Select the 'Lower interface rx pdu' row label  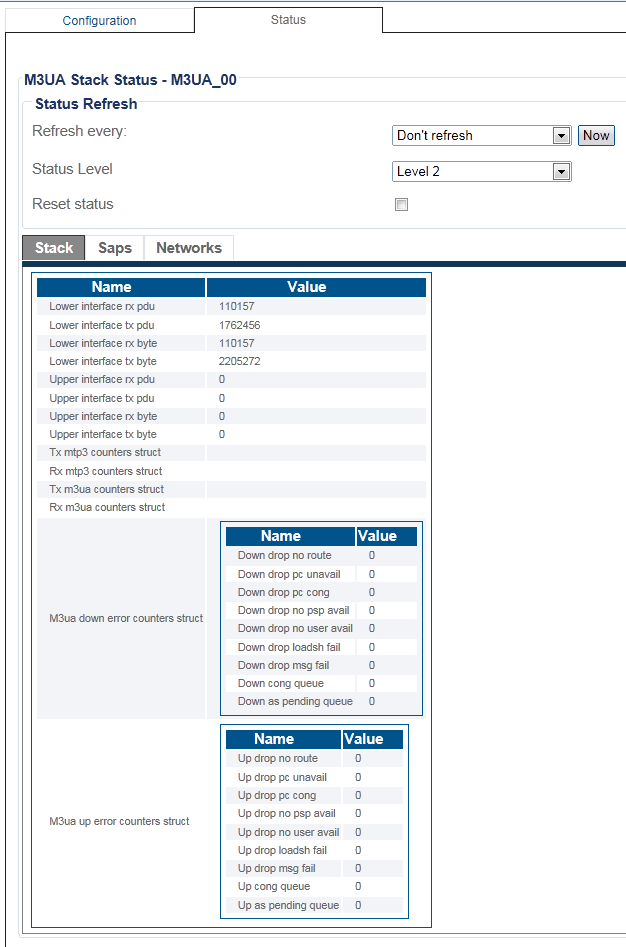[102, 307]
